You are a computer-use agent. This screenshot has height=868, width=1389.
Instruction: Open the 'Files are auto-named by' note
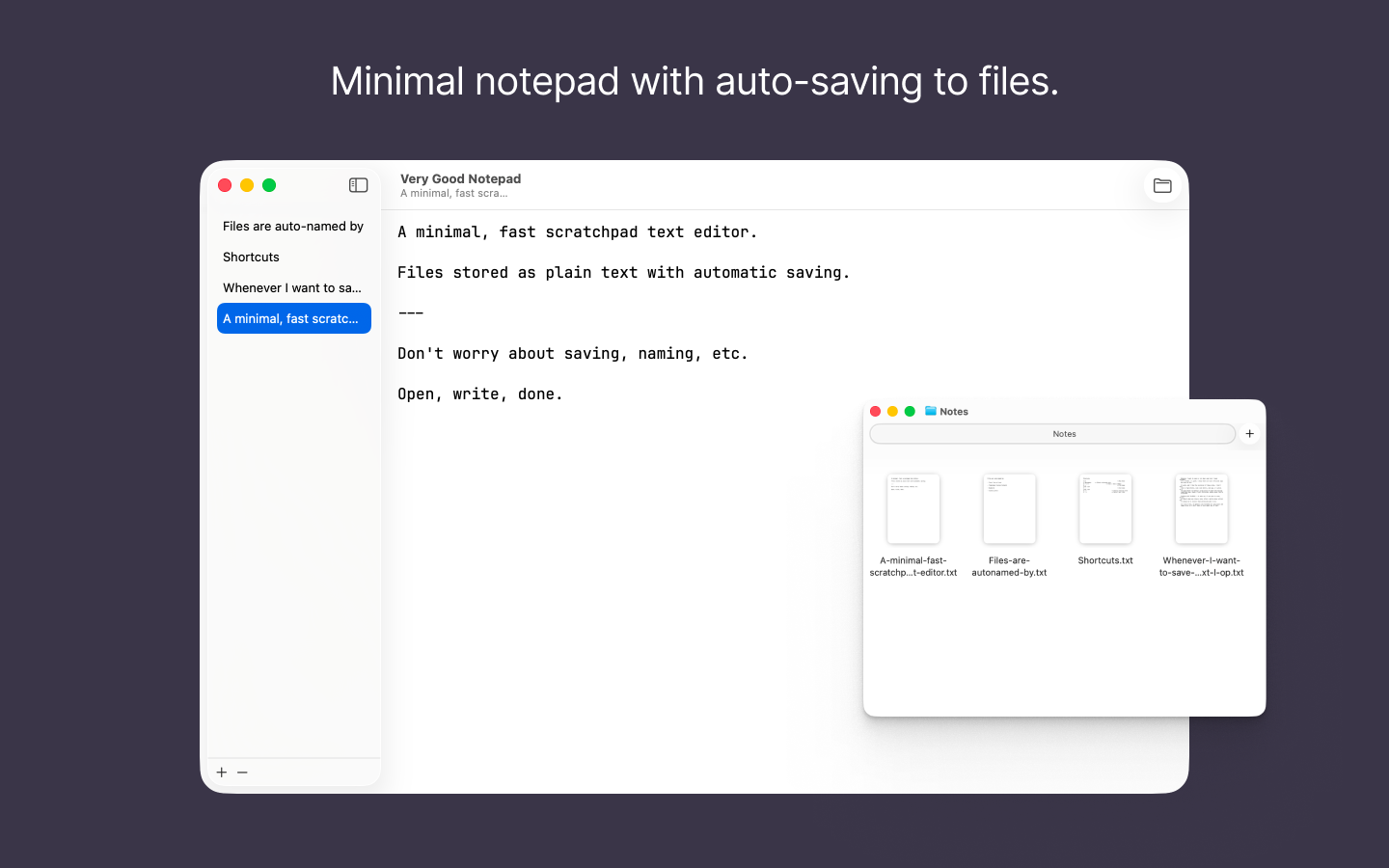[292, 226]
